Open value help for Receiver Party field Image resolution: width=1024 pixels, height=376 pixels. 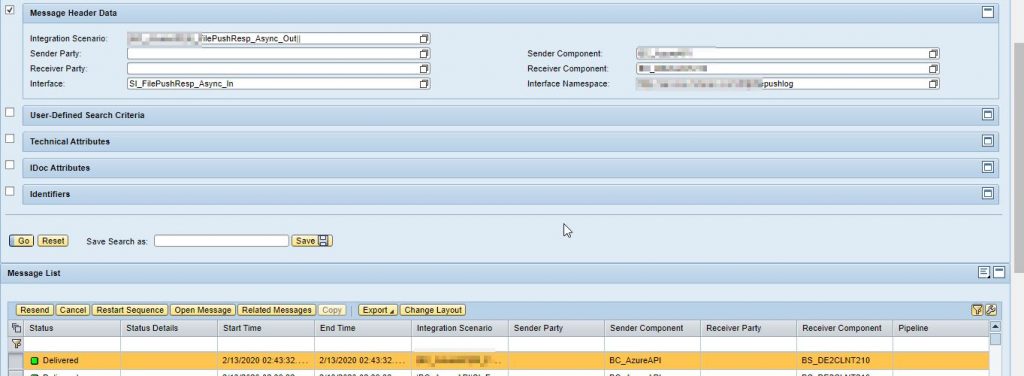(424, 69)
